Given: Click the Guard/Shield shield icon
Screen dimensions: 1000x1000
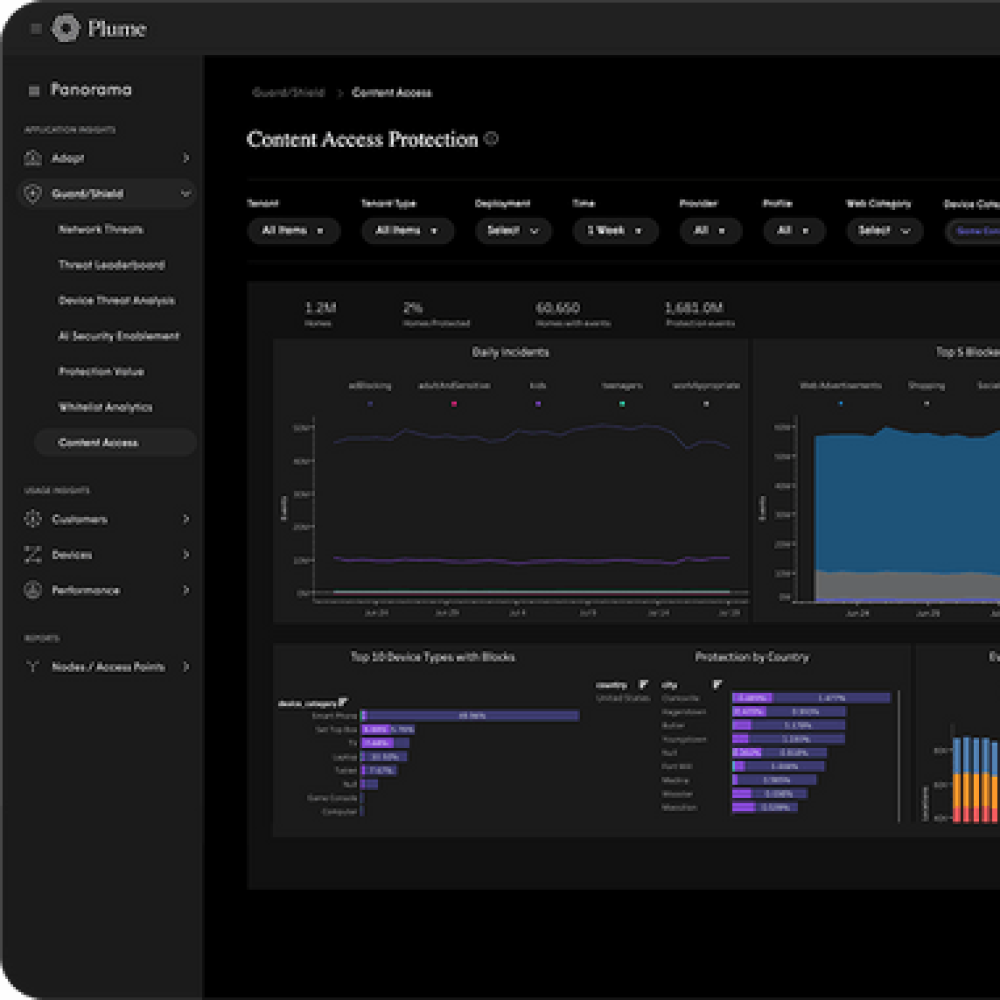Looking at the screenshot, I should [33, 194].
